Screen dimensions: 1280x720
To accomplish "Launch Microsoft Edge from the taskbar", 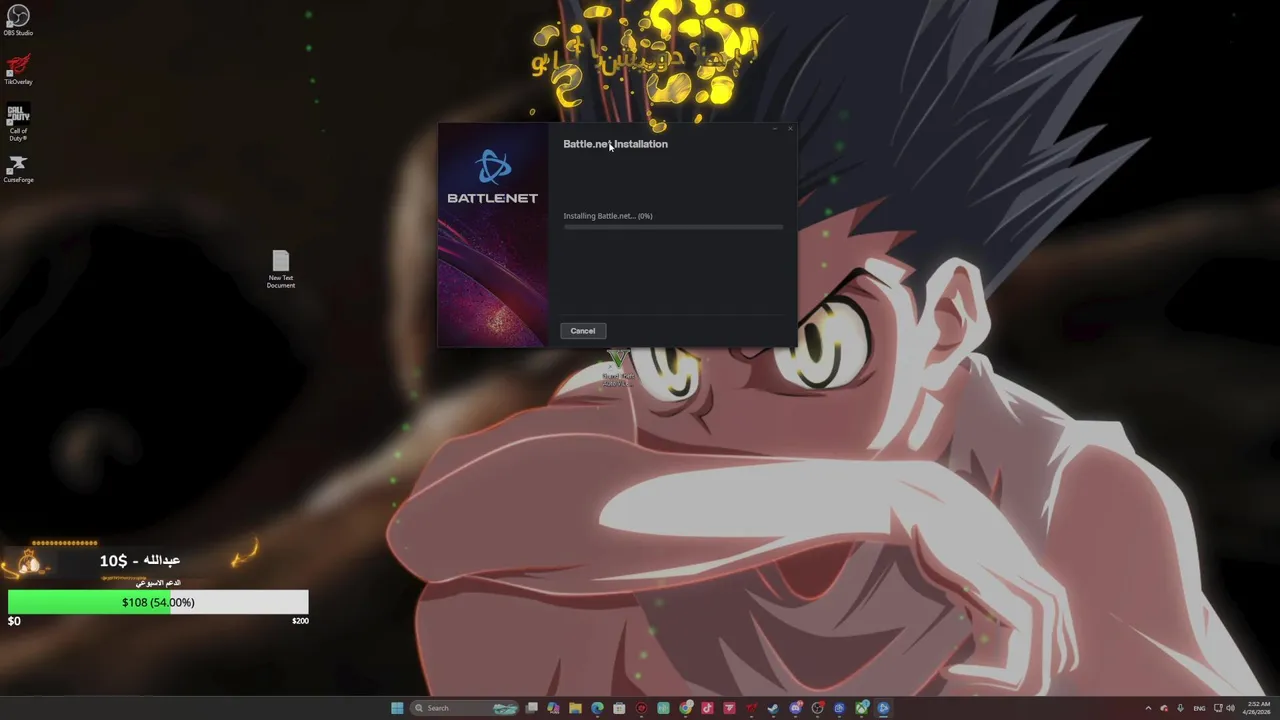I will click(x=597, y=708).
